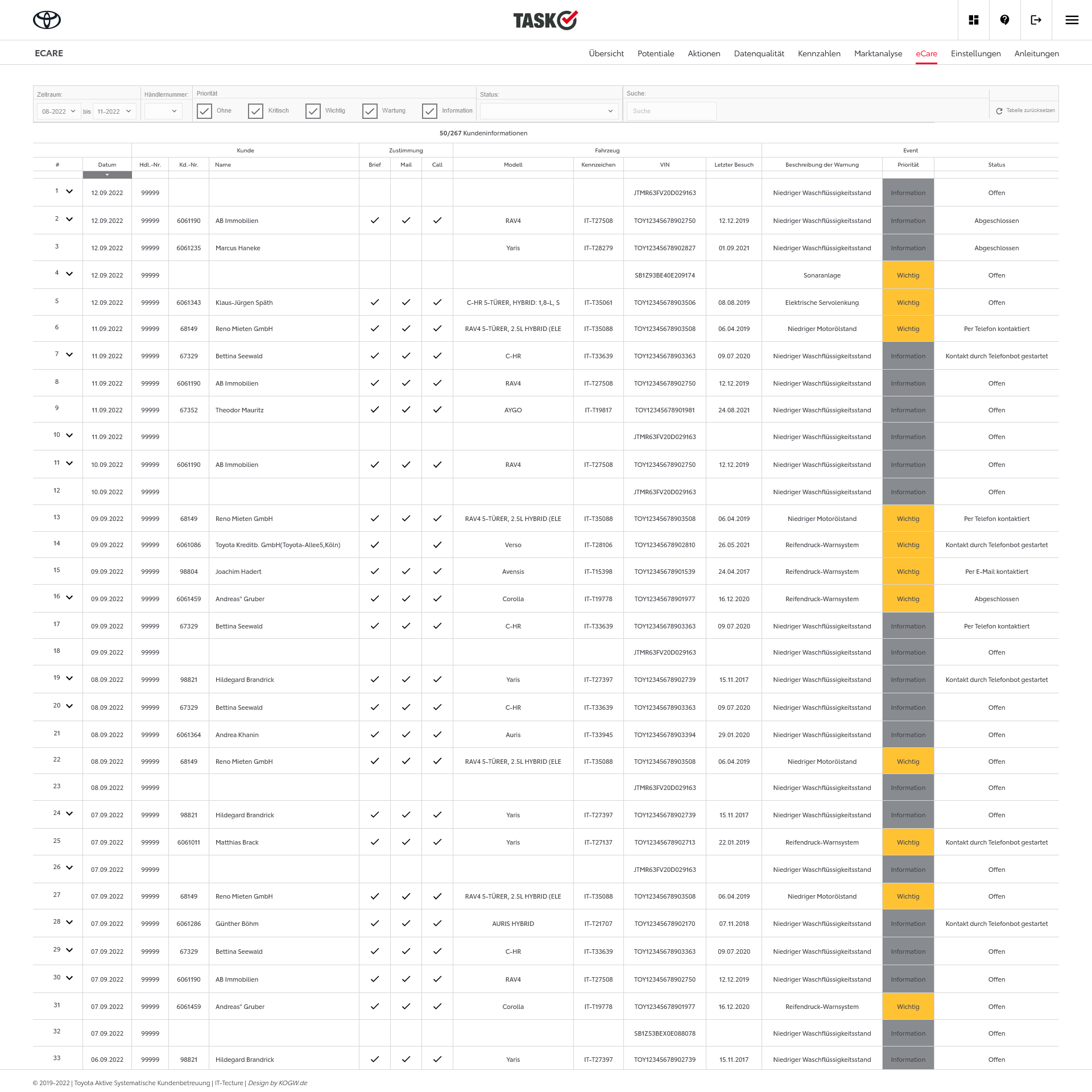Screen dimensions: 1092x1092
Task: Click the Suche search input field
Action: point(671,111)
